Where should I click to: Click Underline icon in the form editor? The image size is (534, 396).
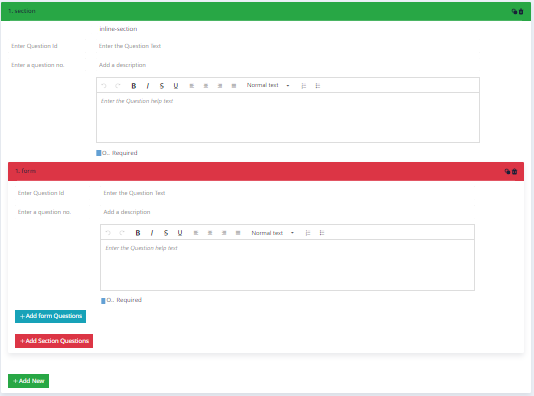click(x=180, y=233)
